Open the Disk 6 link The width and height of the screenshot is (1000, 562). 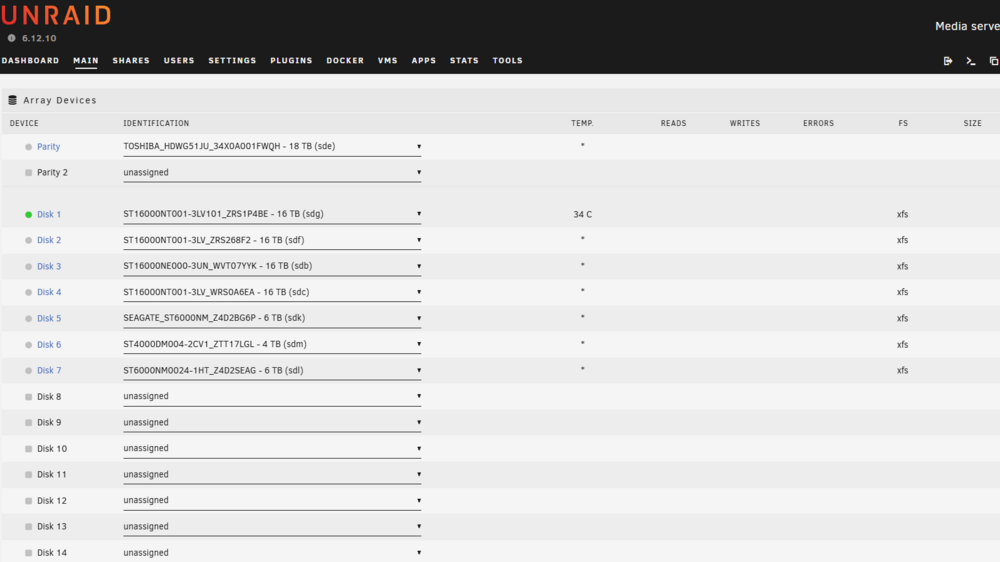(49, 344)
